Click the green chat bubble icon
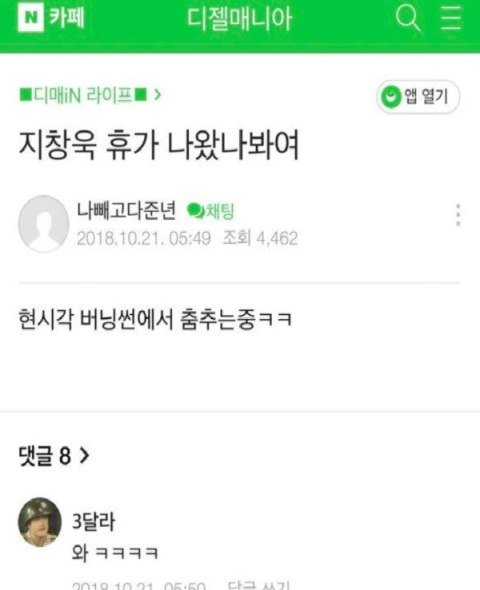The width and height of the screenshot is (480, 590). [196, 211]
